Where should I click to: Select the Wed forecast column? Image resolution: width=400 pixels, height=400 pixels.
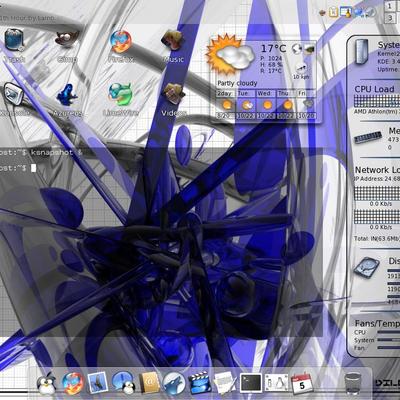pyautogui.click(x=266, y=105)
